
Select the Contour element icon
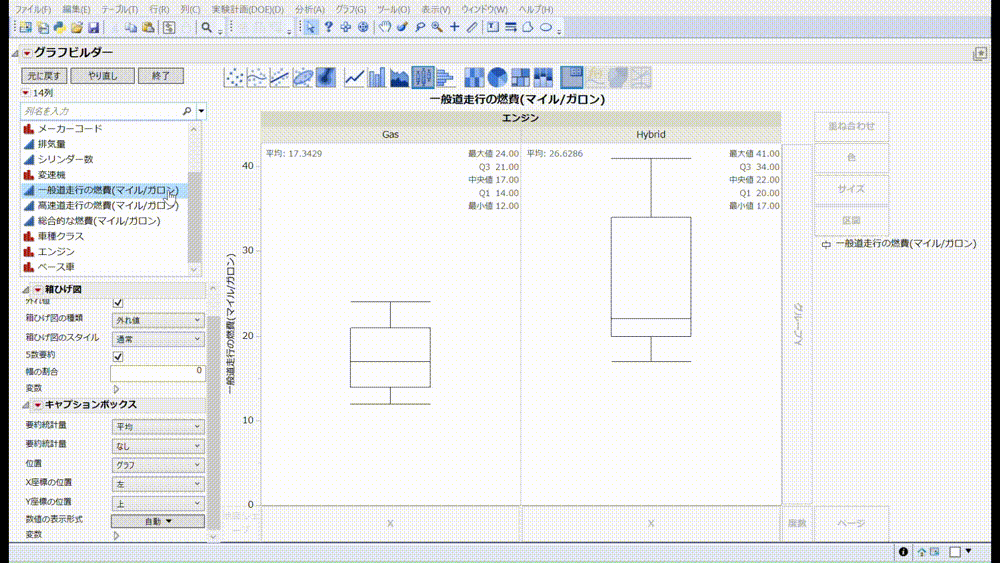tap(325, 78)
